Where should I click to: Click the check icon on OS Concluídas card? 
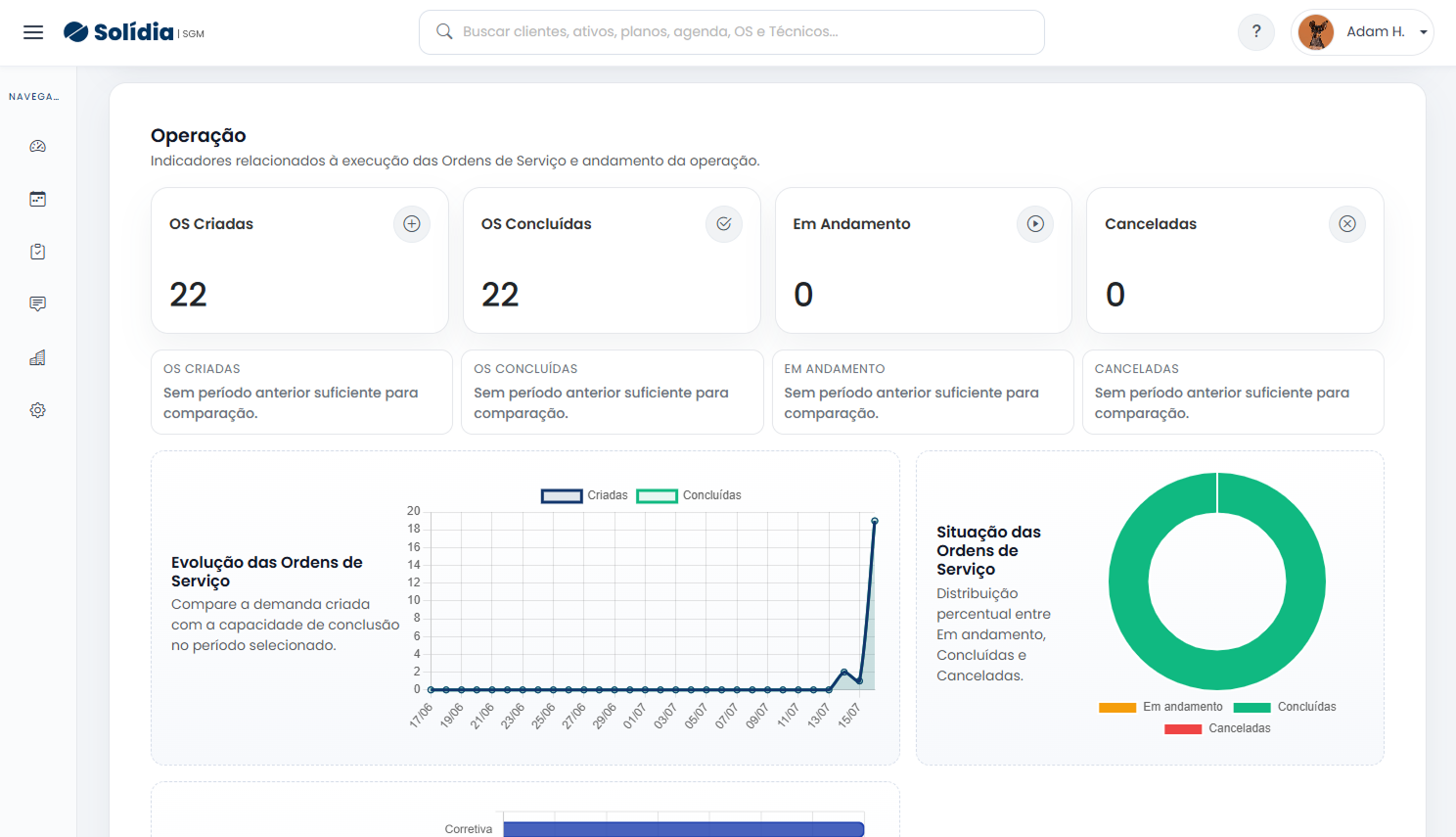[x=724, y=224]
